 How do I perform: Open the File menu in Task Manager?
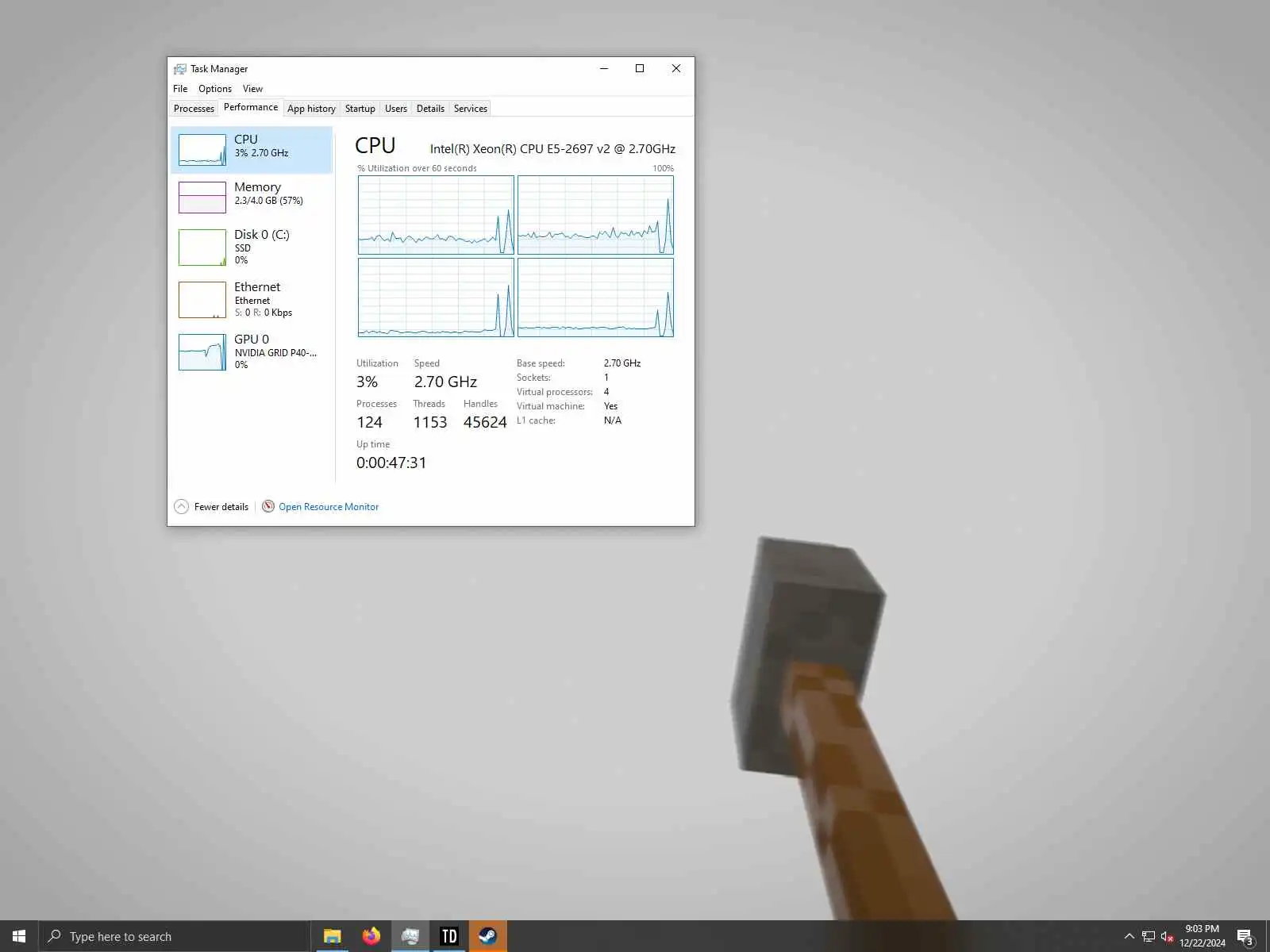(x=180, y=89)
